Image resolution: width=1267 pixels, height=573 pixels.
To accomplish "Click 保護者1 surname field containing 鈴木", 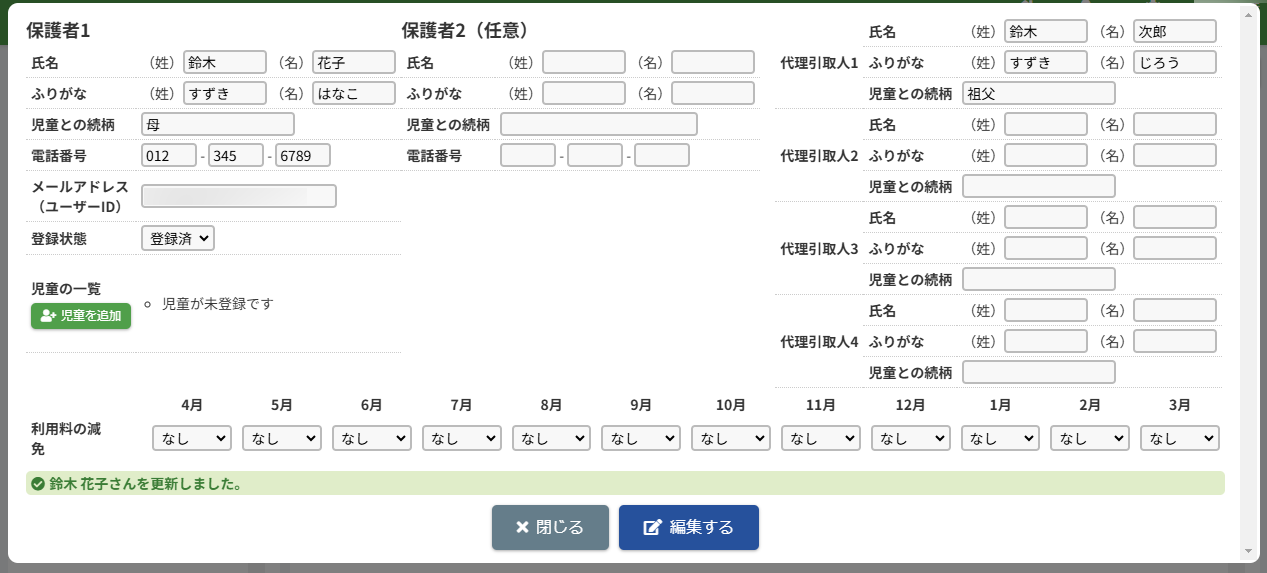I will [225, 62].
